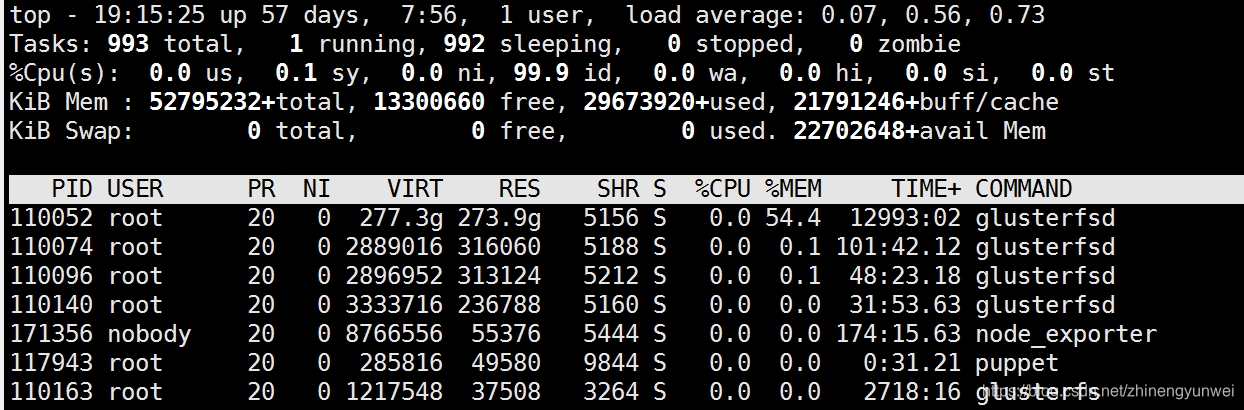Viewport: 1244px width, 410px height.
Task: Click the 55376 RES value
Action: click(x=506, y=334)
